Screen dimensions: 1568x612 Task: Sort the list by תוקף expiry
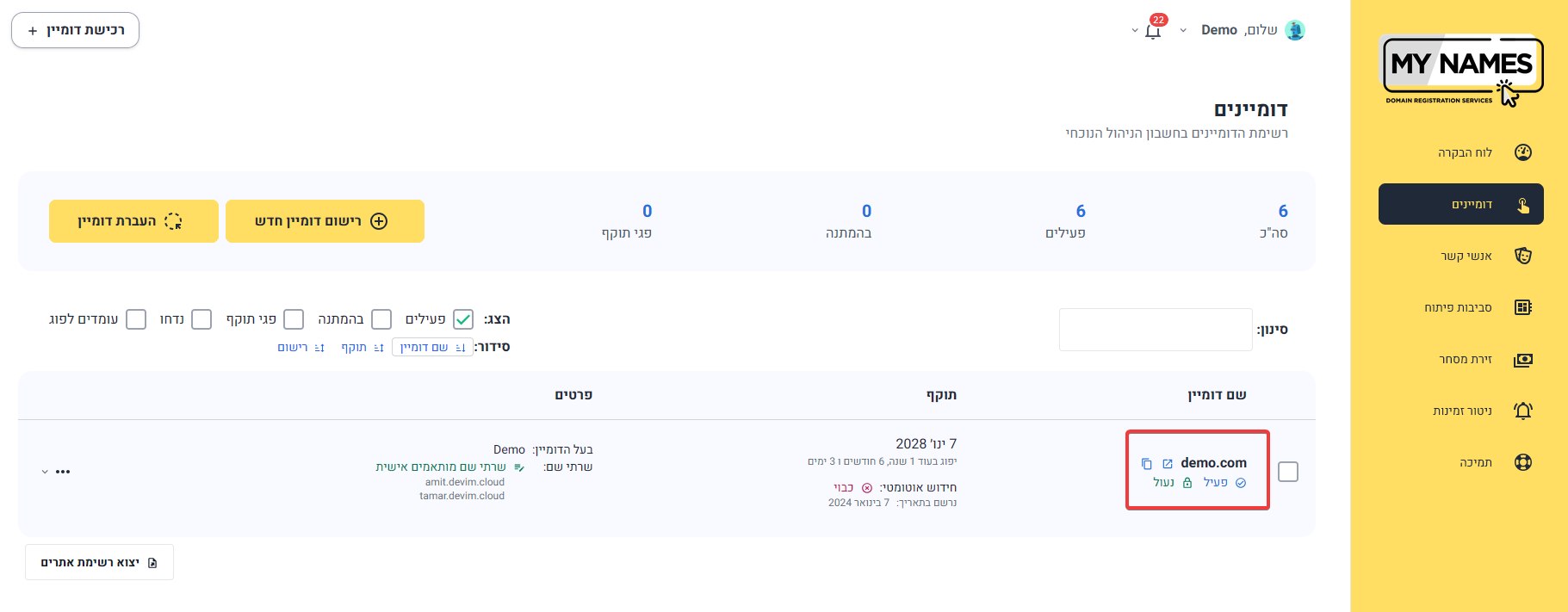click(x=363, y=347)
